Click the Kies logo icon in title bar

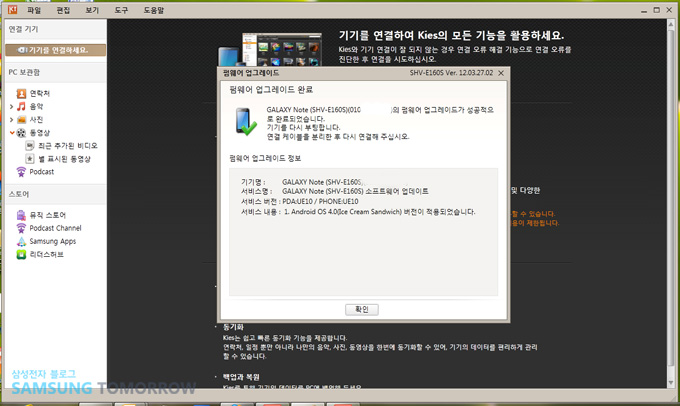coord(13,10)
